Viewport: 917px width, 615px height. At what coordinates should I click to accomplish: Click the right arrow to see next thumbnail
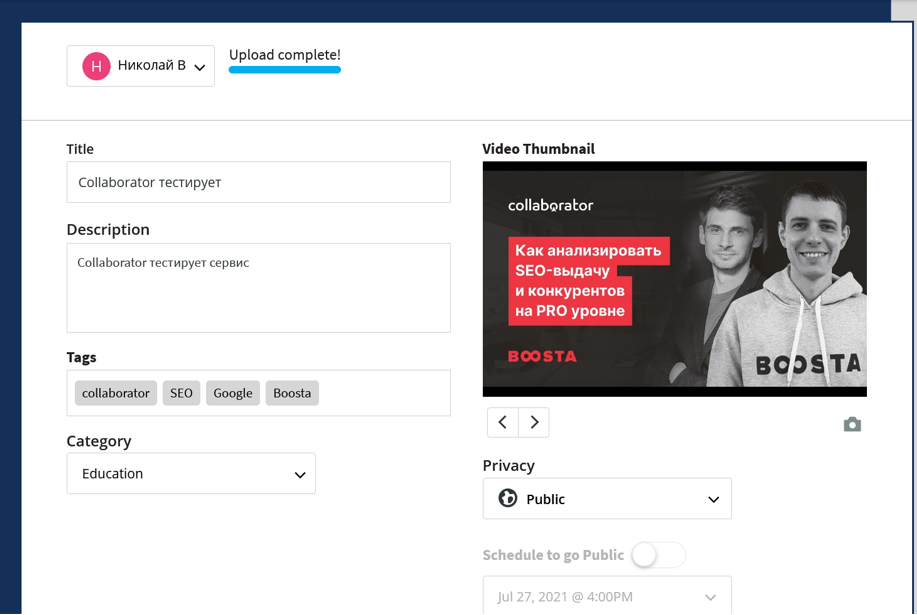click(533, 422)
